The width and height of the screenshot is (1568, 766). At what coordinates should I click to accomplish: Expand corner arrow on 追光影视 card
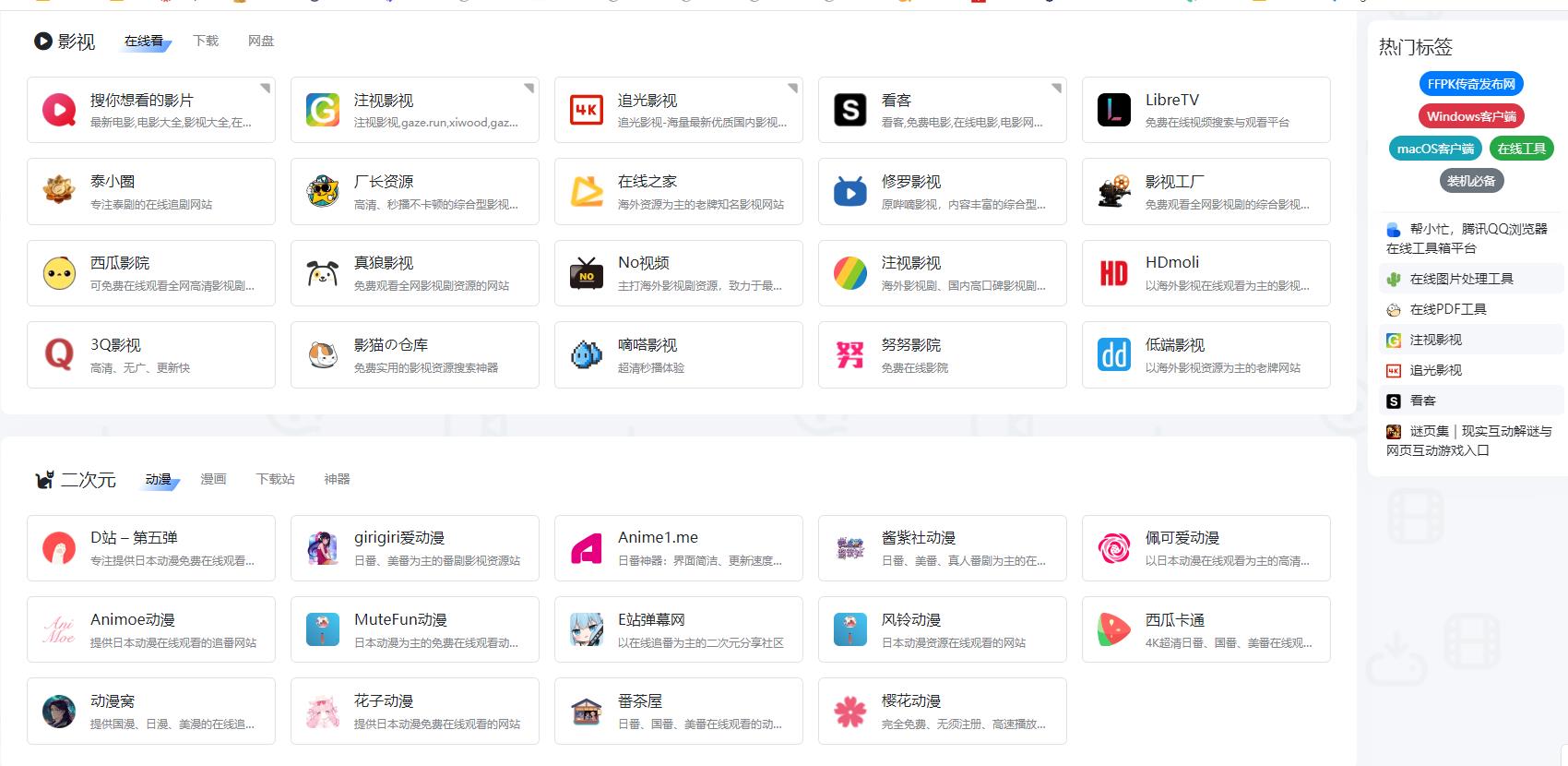793,88
